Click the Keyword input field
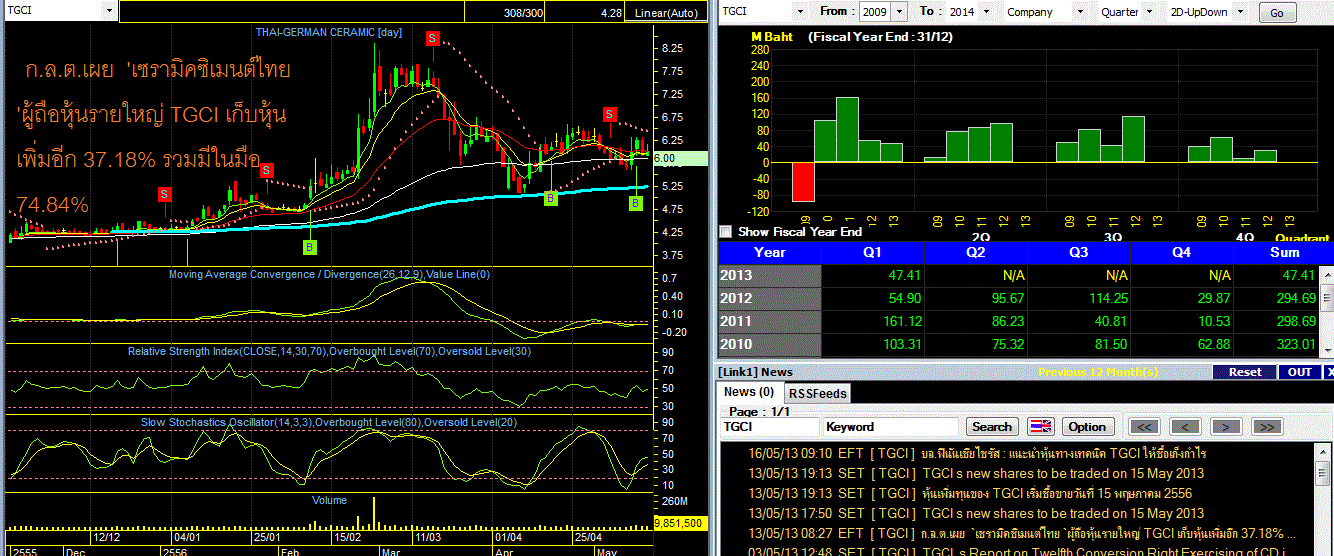 890,426
